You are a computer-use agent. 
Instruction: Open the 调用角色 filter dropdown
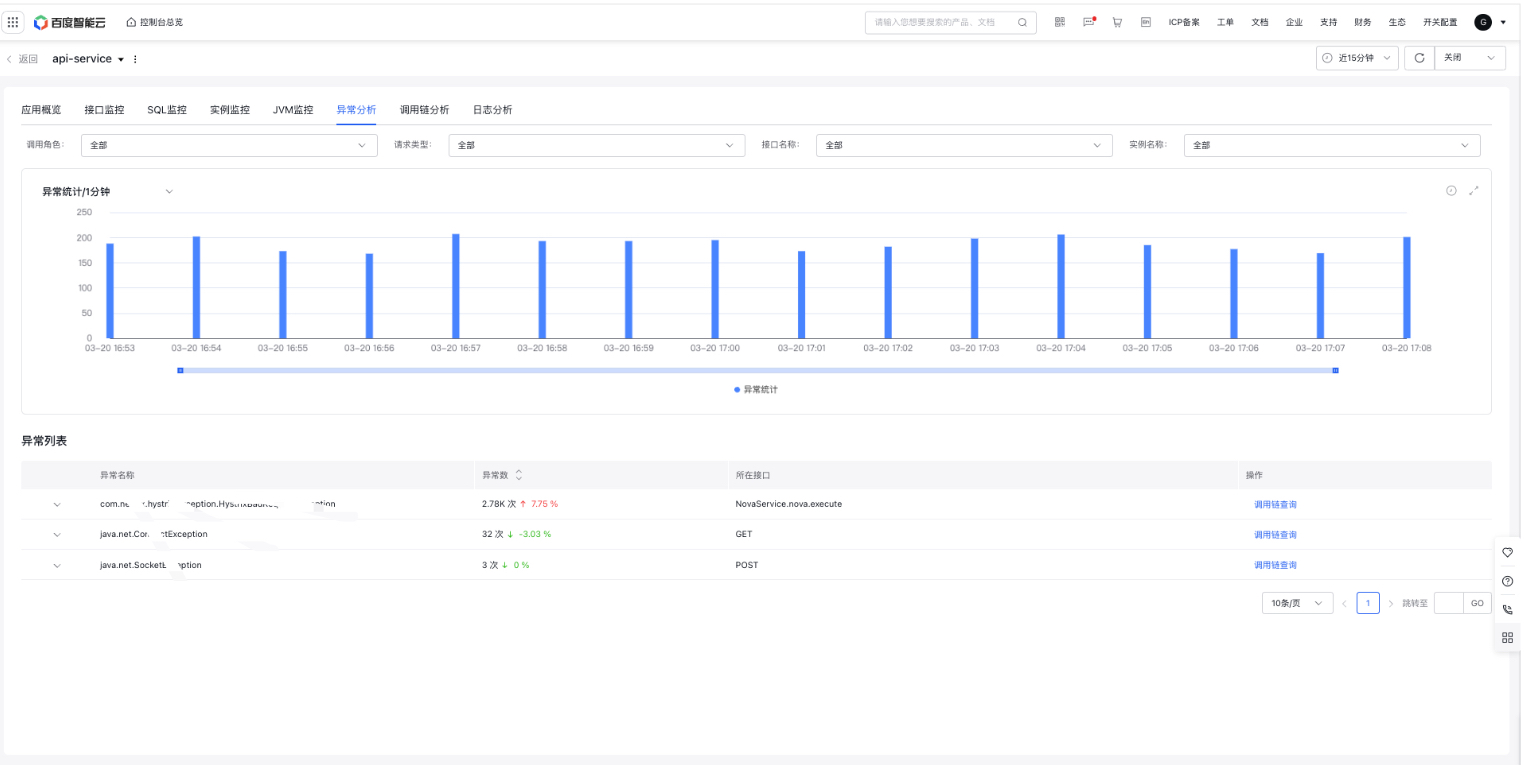(229, 145)
